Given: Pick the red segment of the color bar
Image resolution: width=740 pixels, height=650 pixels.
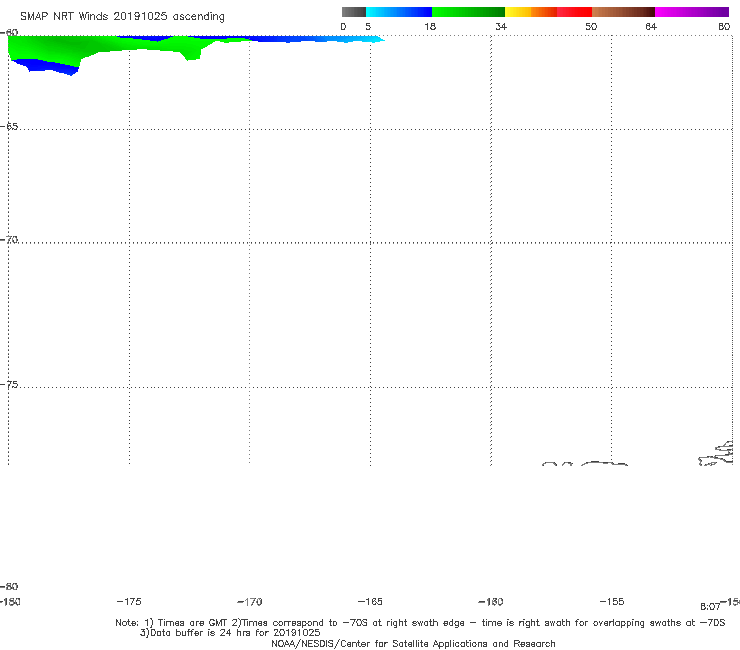Looking at the screenshot, I should [x=574, y=12].
